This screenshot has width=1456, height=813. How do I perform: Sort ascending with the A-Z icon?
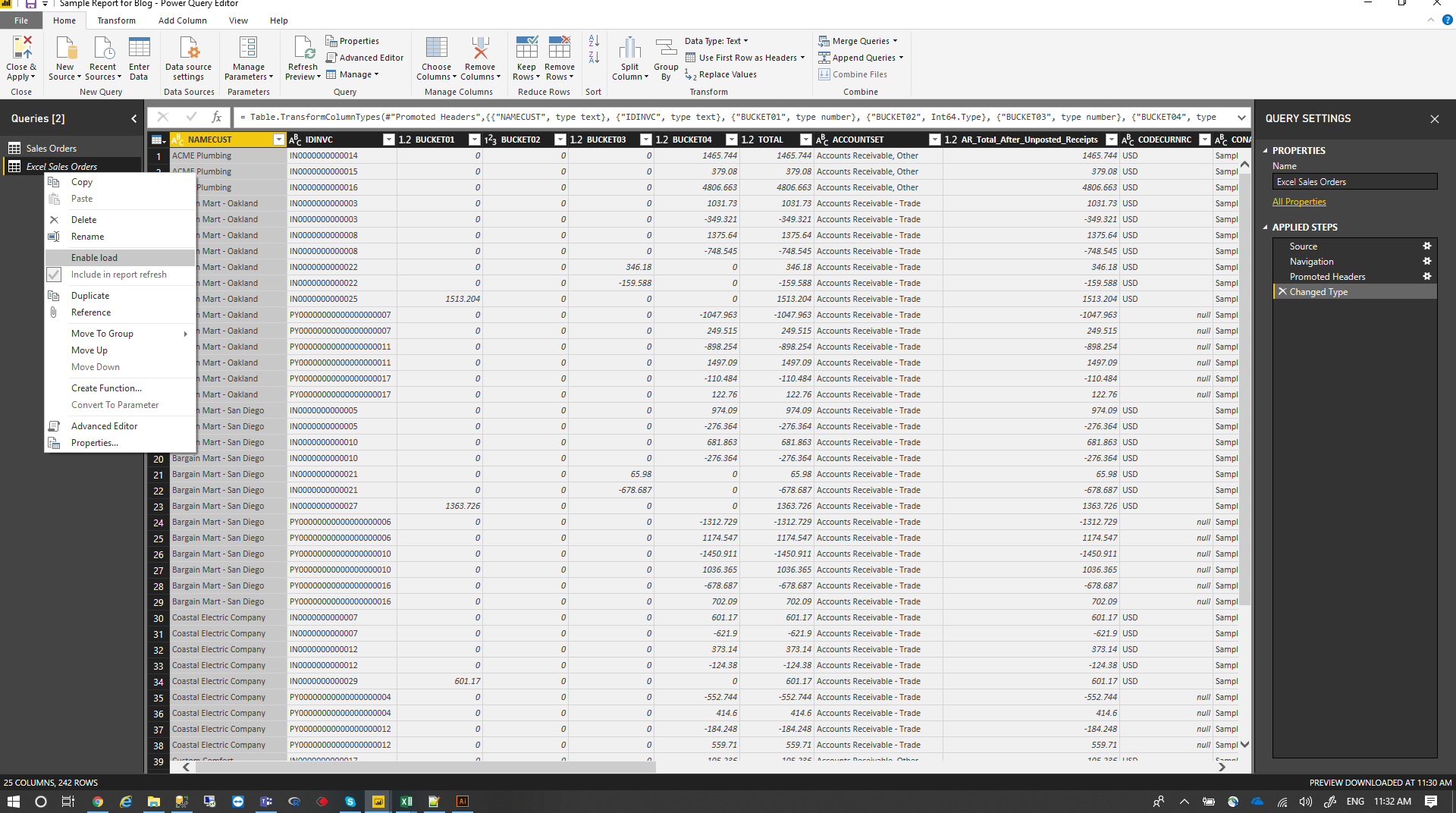click(x=594, y=41)
